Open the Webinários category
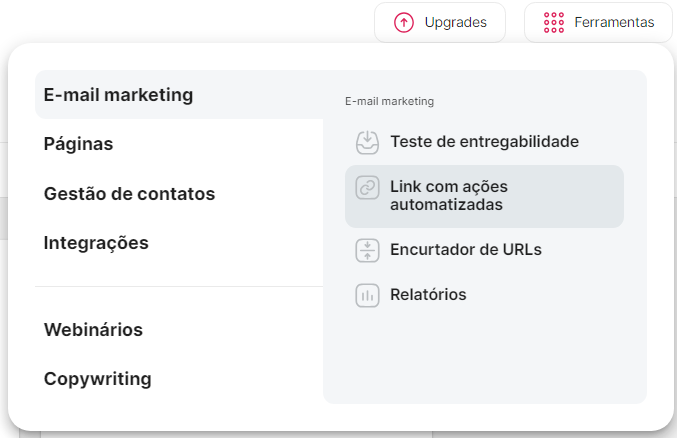This screenshot has width=677, height=438. point(93,330)
